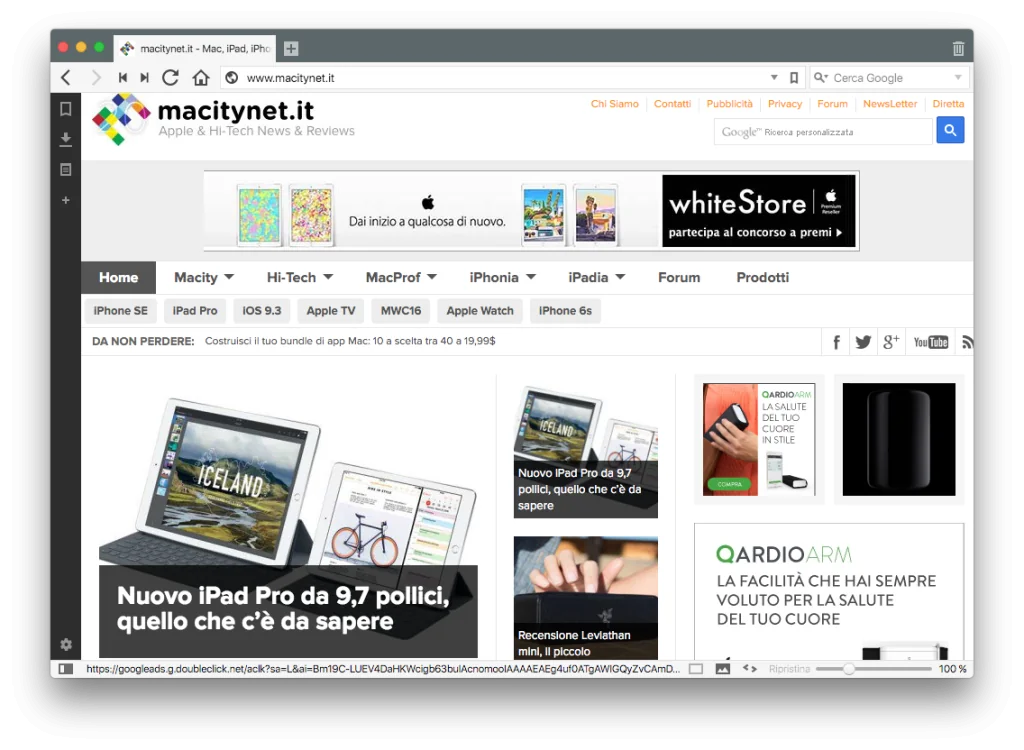Click the Apple TV tag
Screen dimensions: 1024x750
click(331, 311)
